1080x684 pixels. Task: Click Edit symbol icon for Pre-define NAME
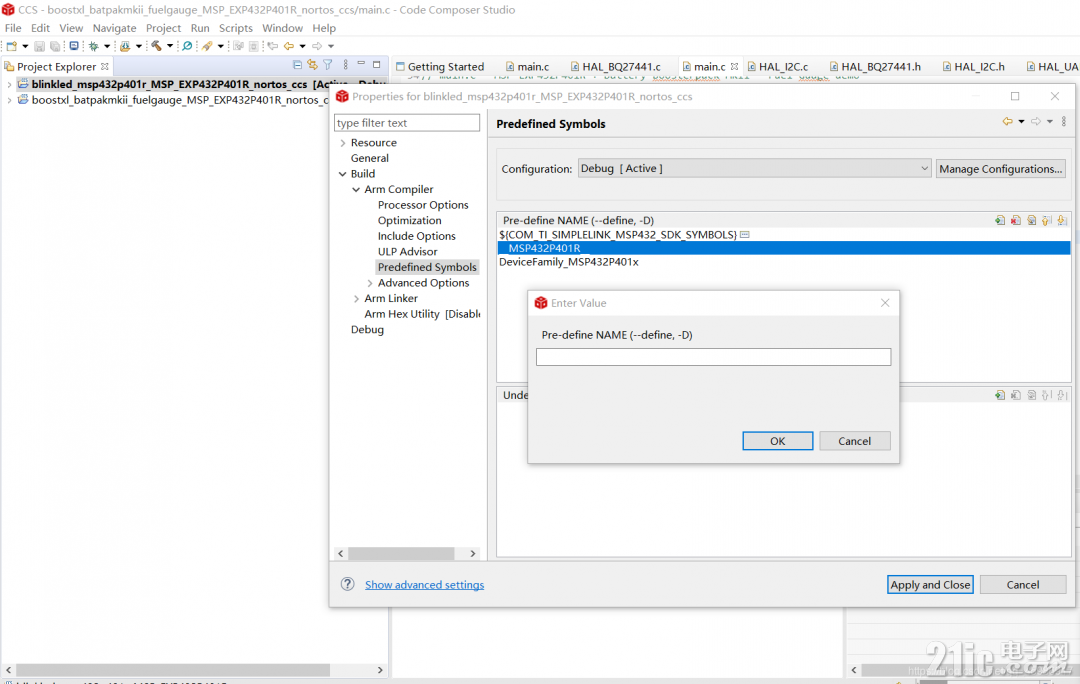1032,220
